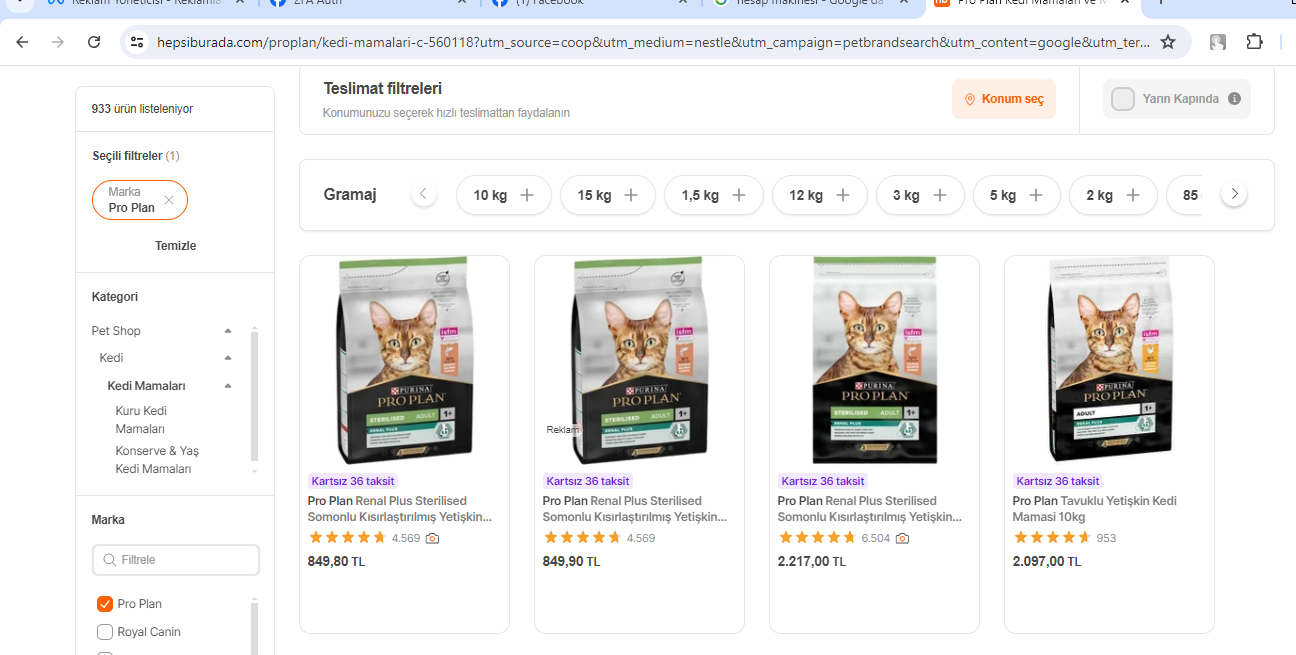
Task: Open site information icon in address bar
Action: click(138, 42)
